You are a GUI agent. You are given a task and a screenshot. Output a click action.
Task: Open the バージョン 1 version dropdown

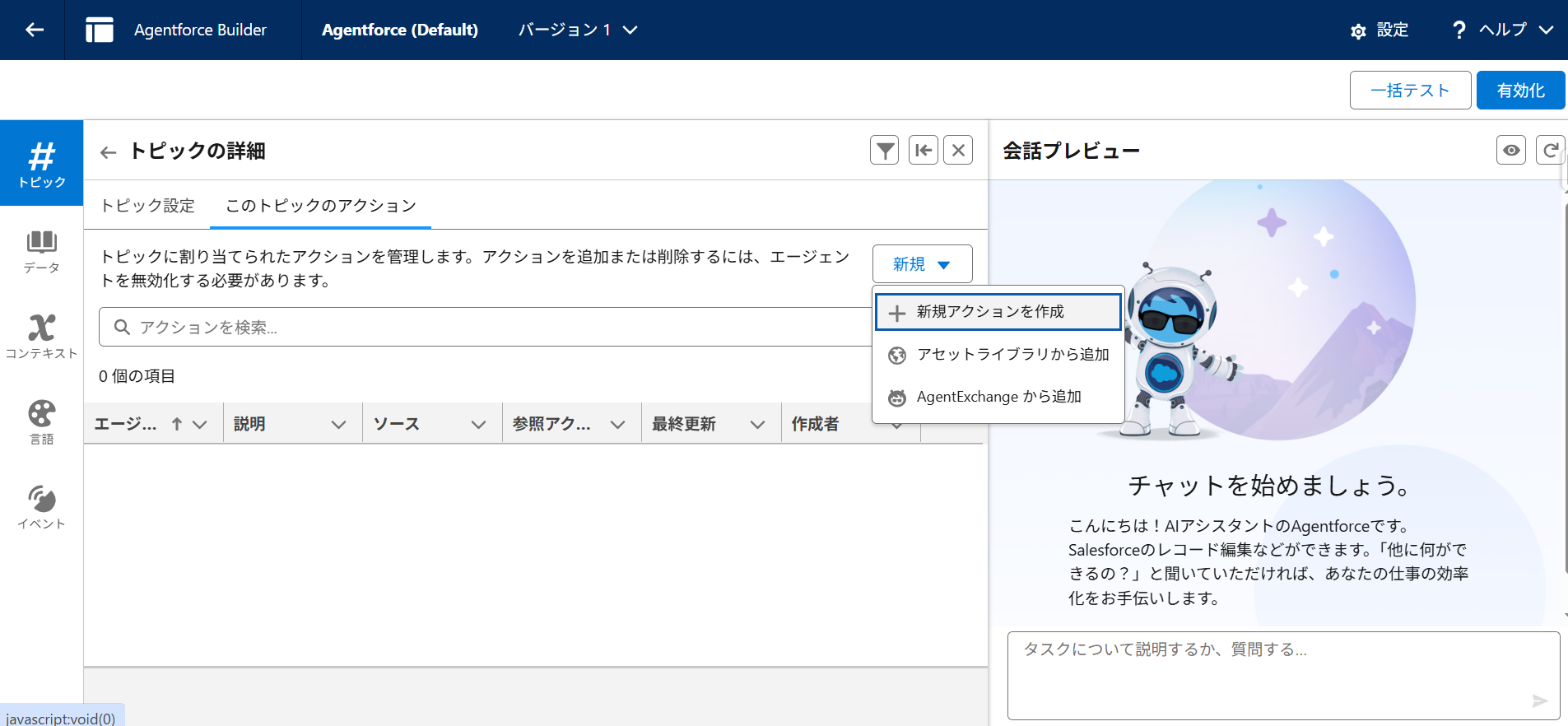[578, 30]
